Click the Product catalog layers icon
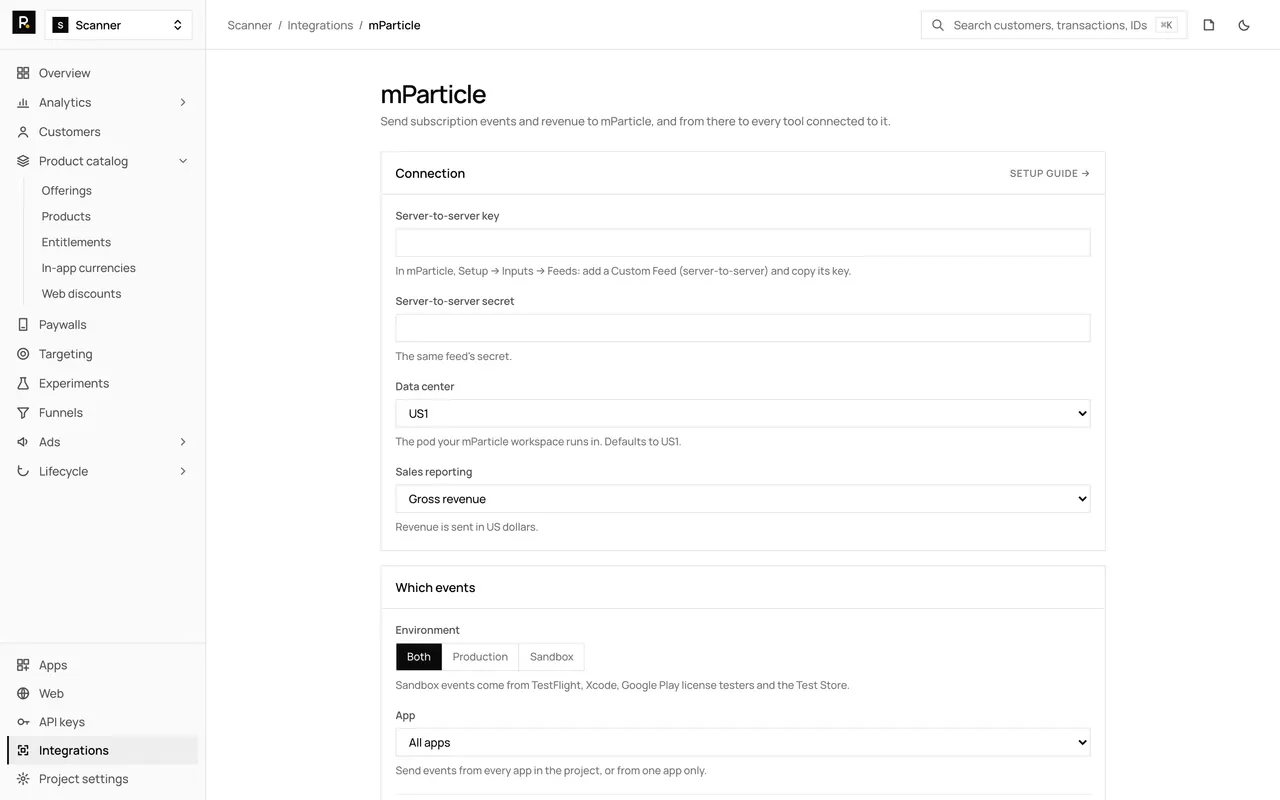The width and height of the screenshot is (1280, 800). pyautogui.click(x=23, y=161)
